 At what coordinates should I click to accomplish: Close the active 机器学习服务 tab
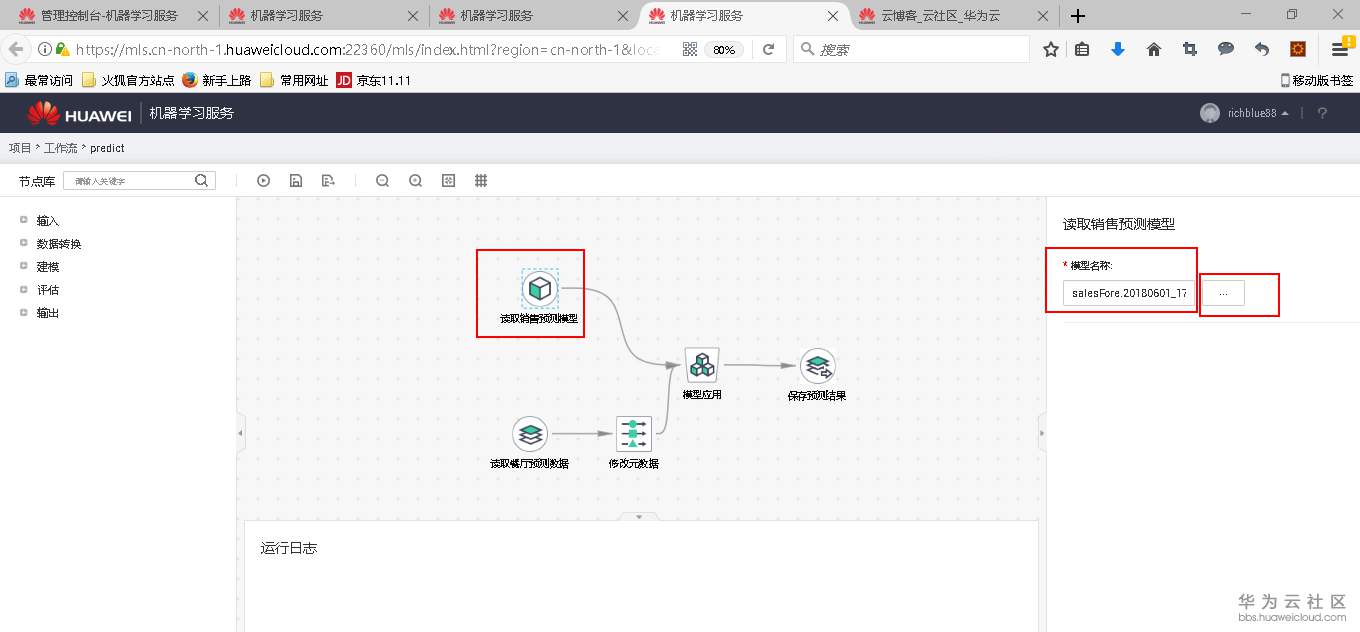coord(833,16)
